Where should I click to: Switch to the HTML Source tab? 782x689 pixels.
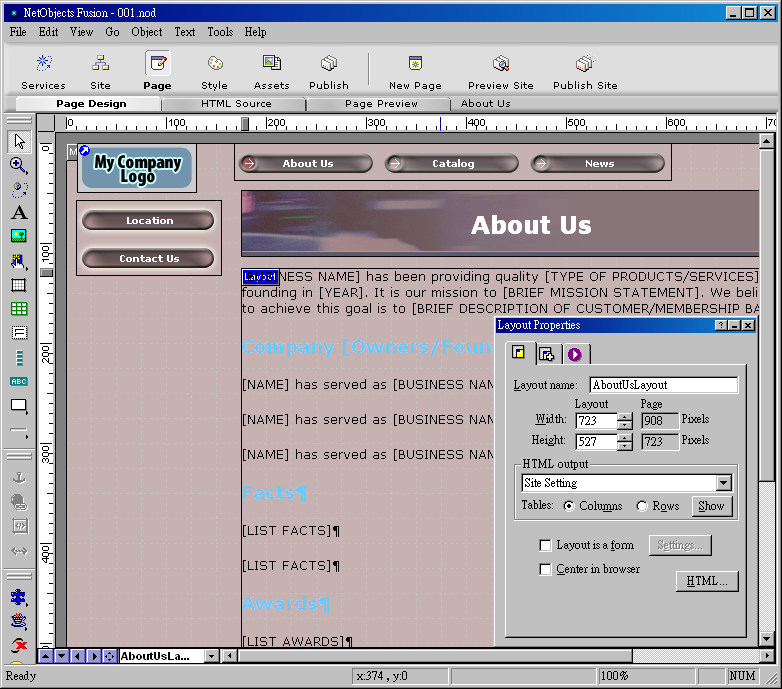[236, 104]
